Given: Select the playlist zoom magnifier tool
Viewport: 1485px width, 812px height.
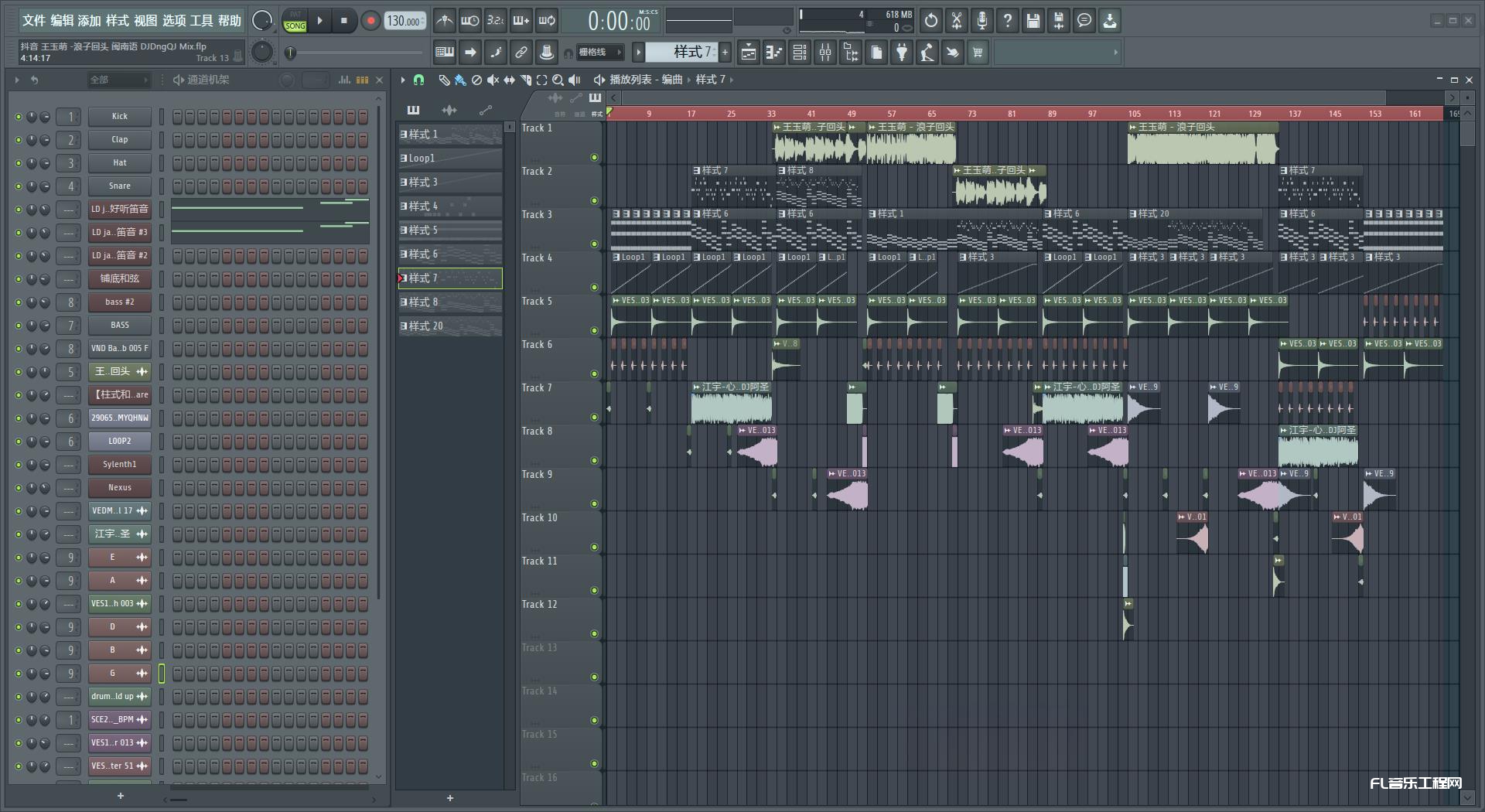Looking at the screenshot, I should click(x=558, y=80).
